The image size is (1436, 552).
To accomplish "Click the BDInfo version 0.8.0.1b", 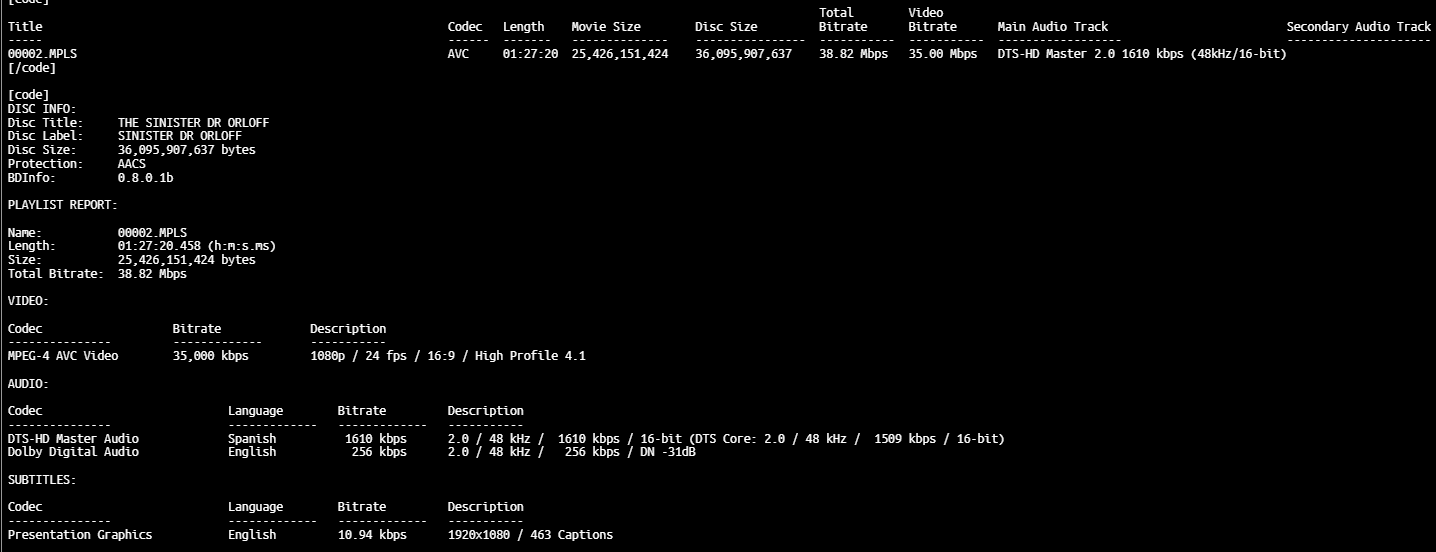I will [x=145, y=178].
